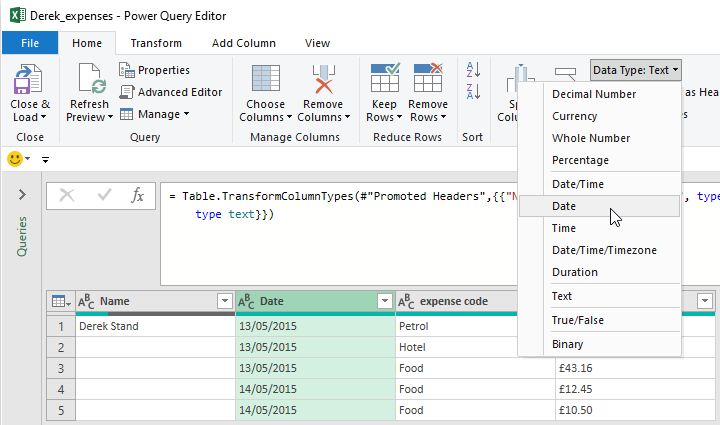Image resolution: width=720 pixels, height=425 pixels.
Task: Select Duration data type
Action: (599, 272)
